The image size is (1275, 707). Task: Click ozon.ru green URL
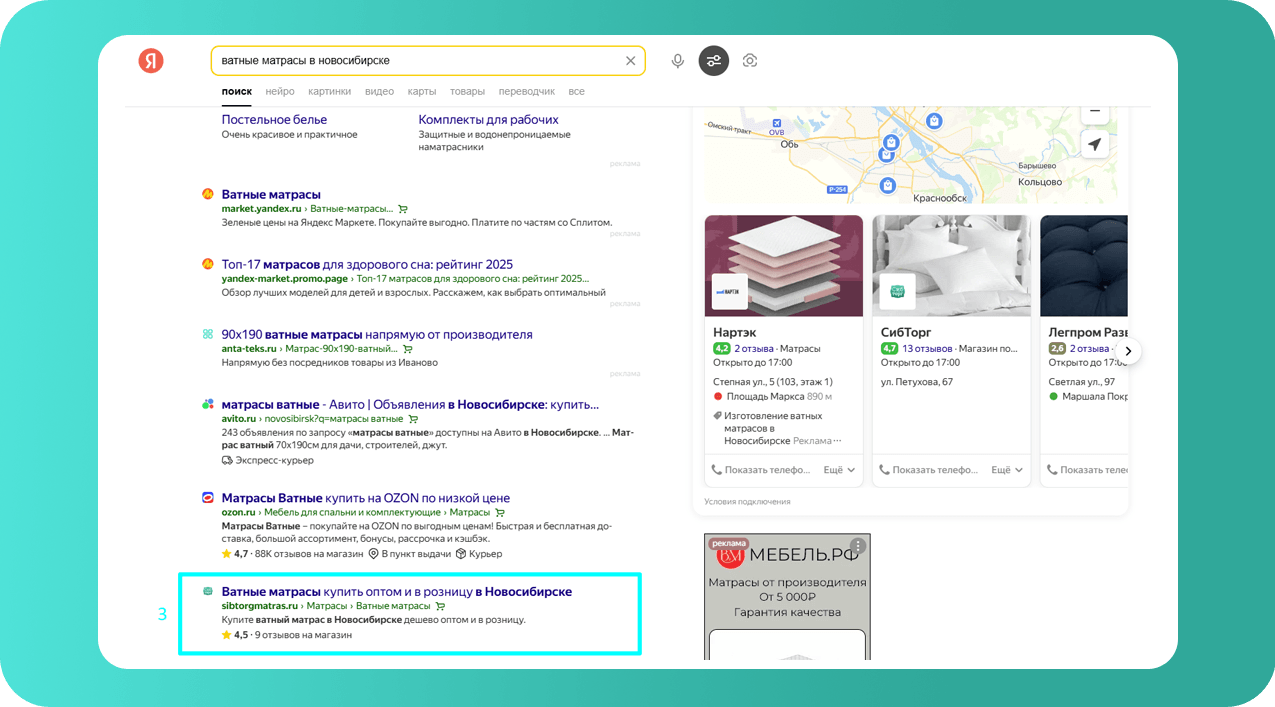point(238,512)
